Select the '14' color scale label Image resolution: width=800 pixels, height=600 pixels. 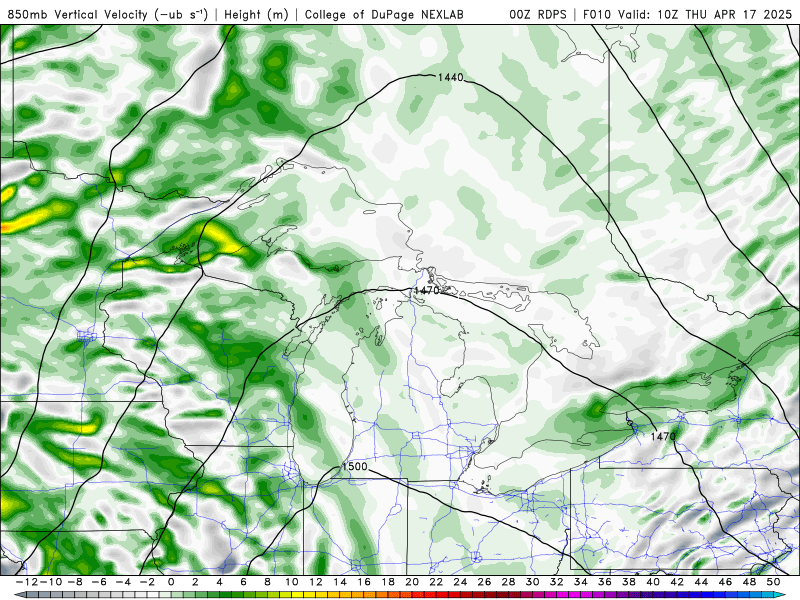click(x=340, y=582)
